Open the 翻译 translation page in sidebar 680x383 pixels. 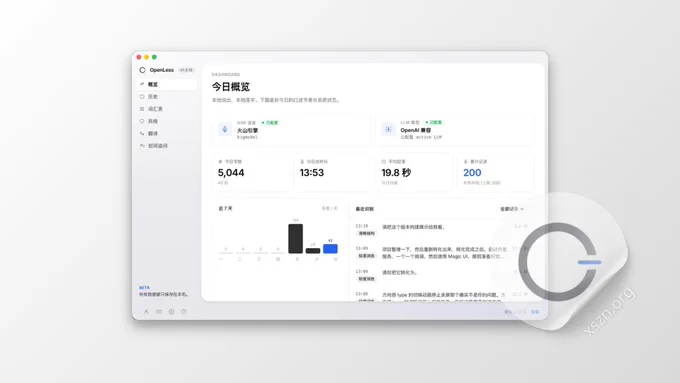pyautogui.click(x=167, y=134)
